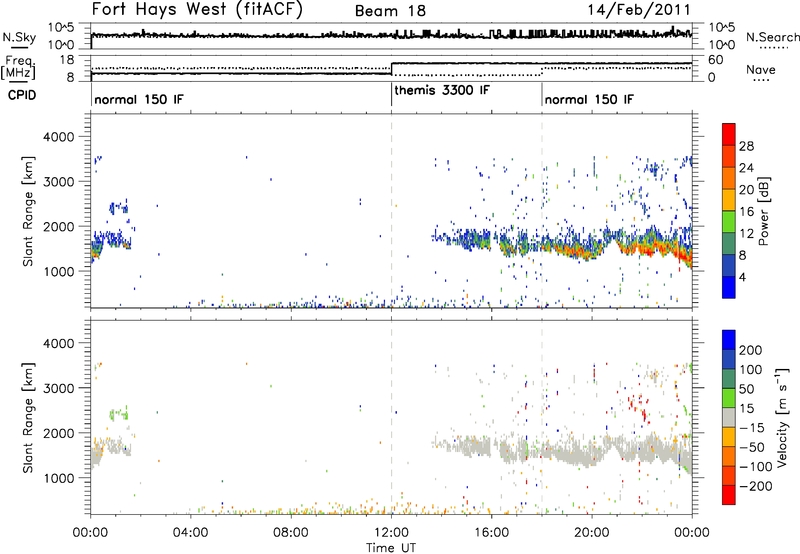
Task: Click the 'N.Search' legend label
Action: pyautogui.click(x=773, y=37)
